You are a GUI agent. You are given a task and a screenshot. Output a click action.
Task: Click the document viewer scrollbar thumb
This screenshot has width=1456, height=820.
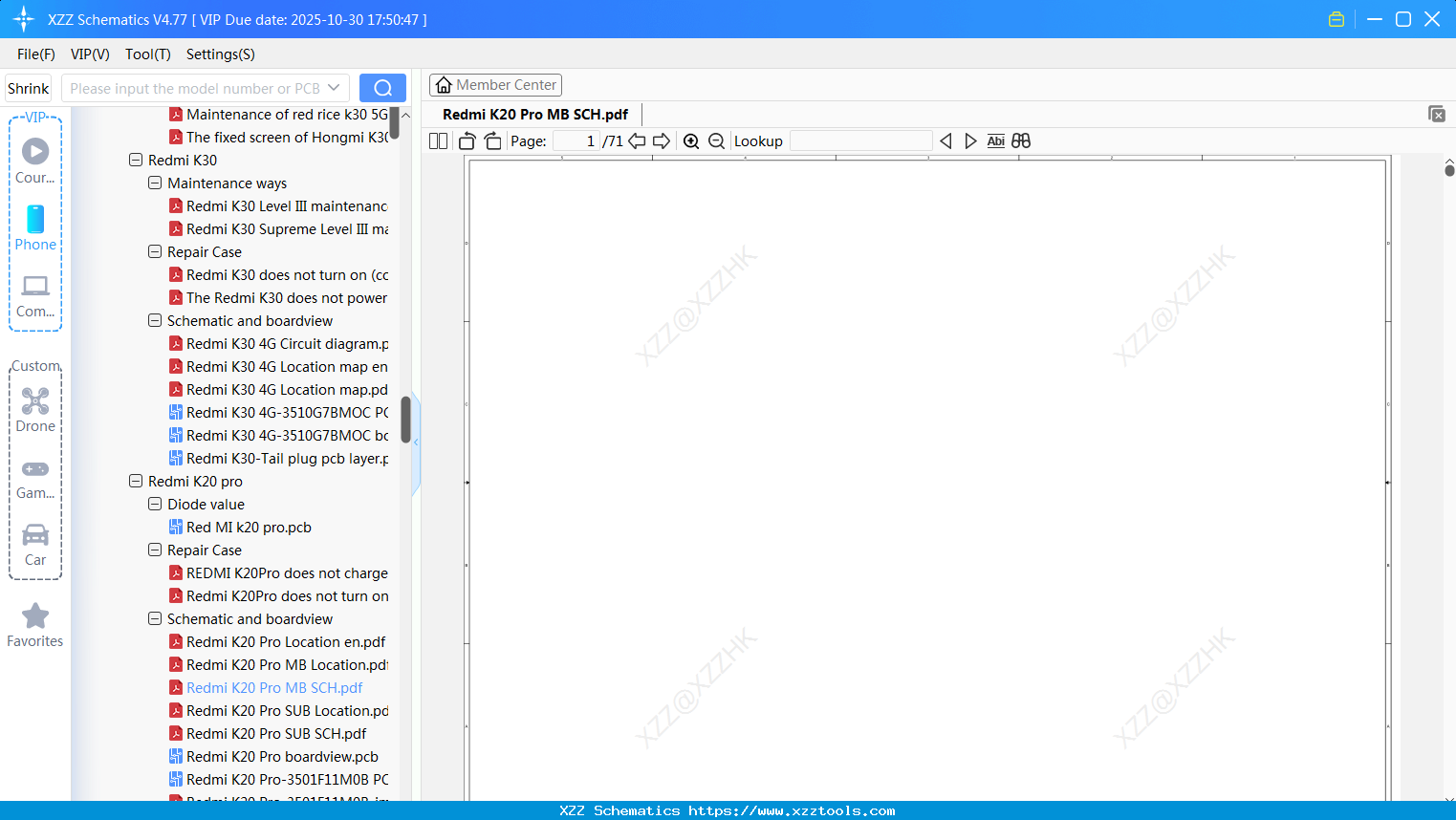1449,169
